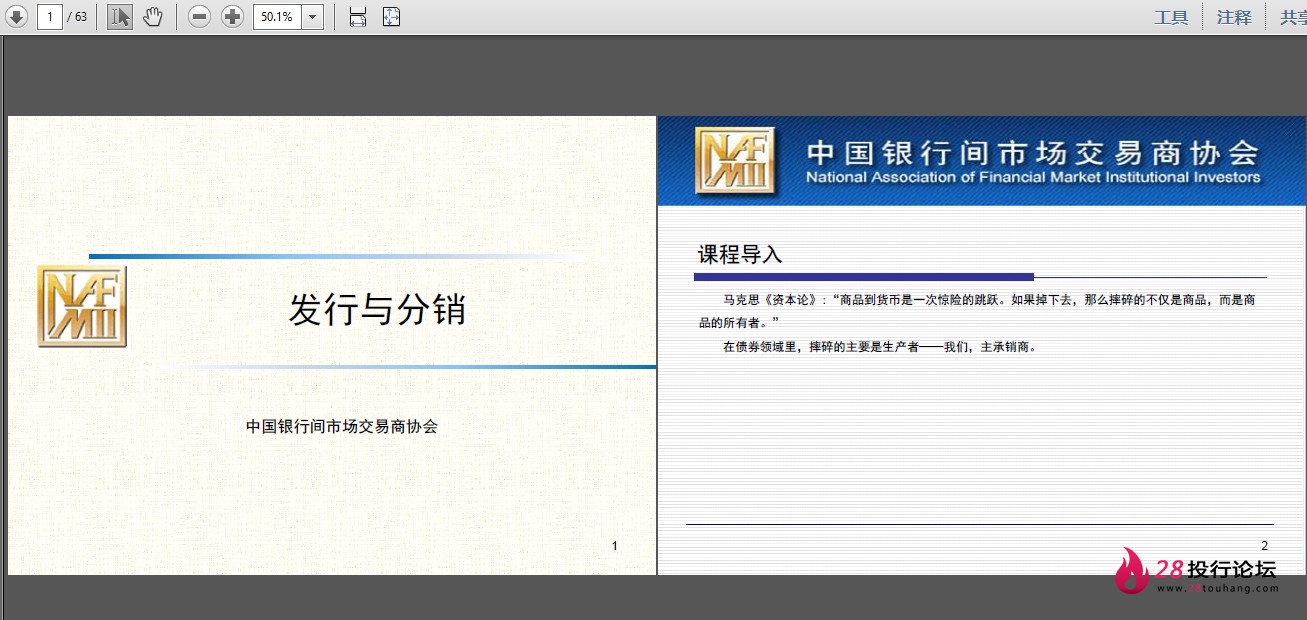Viewport: 1307px width, 620px height.
Task: Click the banner title 中国银行间市场交易商协会 on slide 2
Action: [1033, 152]
